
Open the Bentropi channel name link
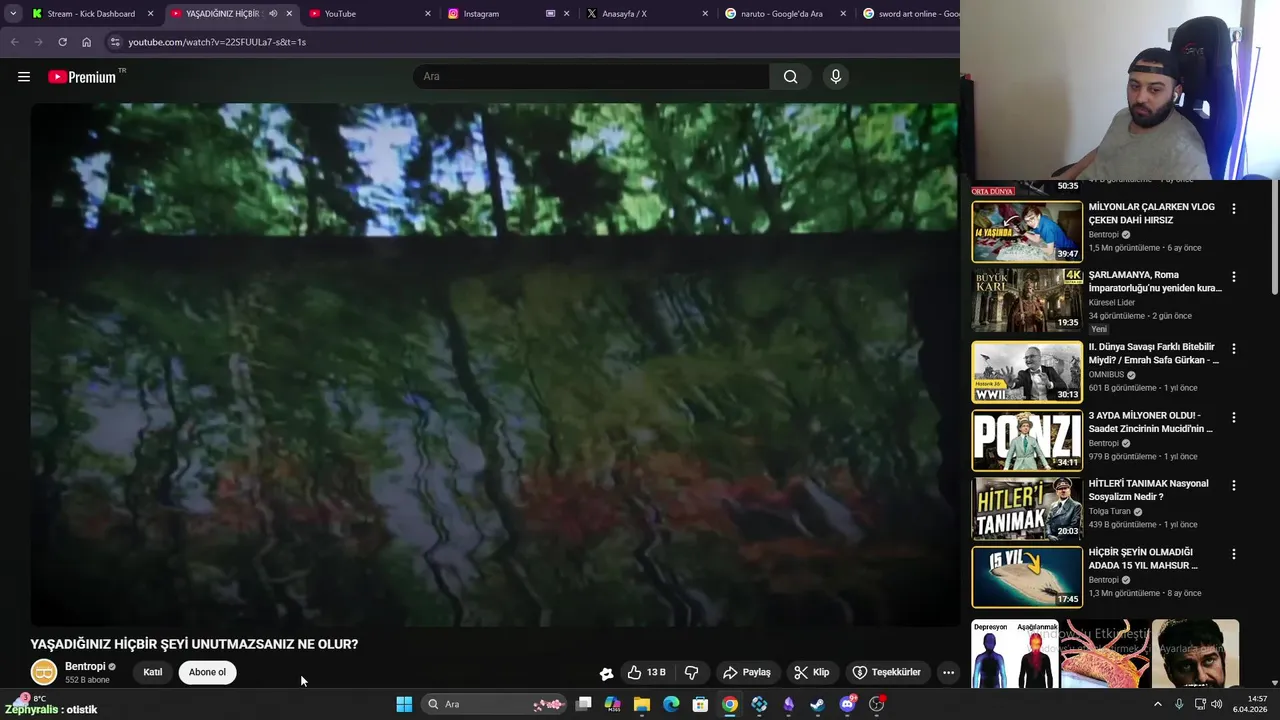coord(85,667)
